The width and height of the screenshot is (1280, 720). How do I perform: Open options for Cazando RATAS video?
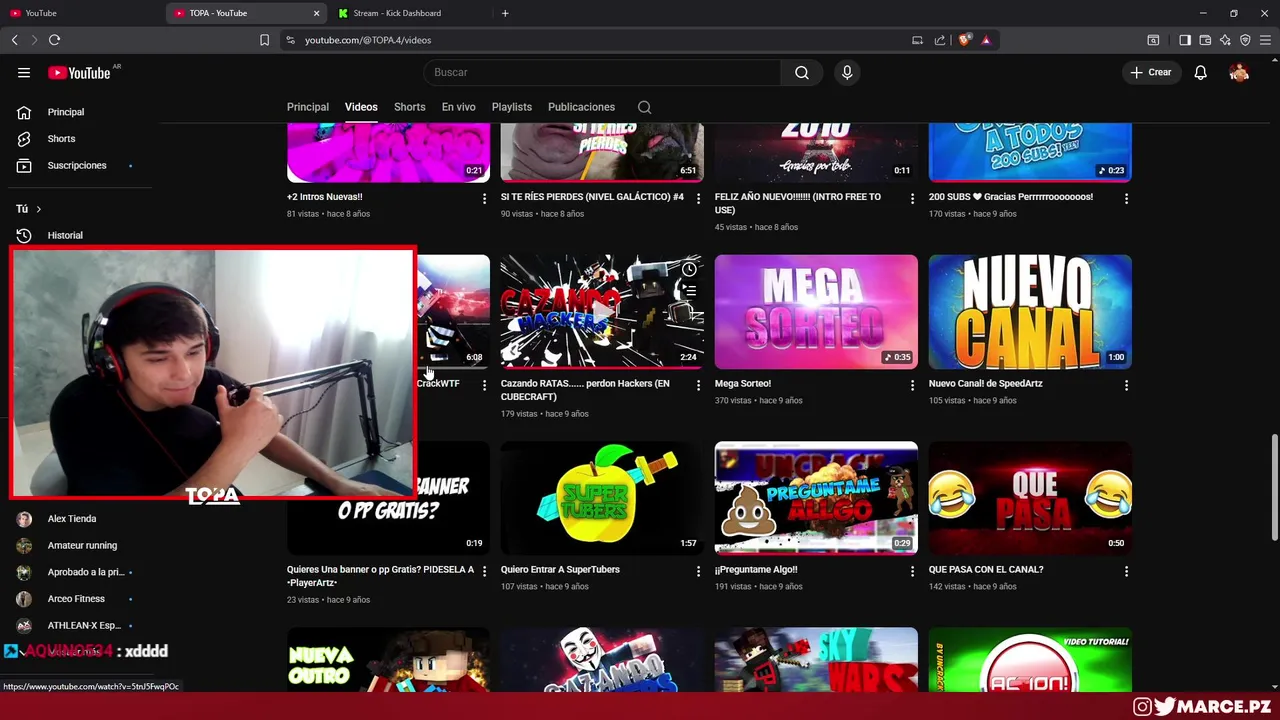click(698, 385)
